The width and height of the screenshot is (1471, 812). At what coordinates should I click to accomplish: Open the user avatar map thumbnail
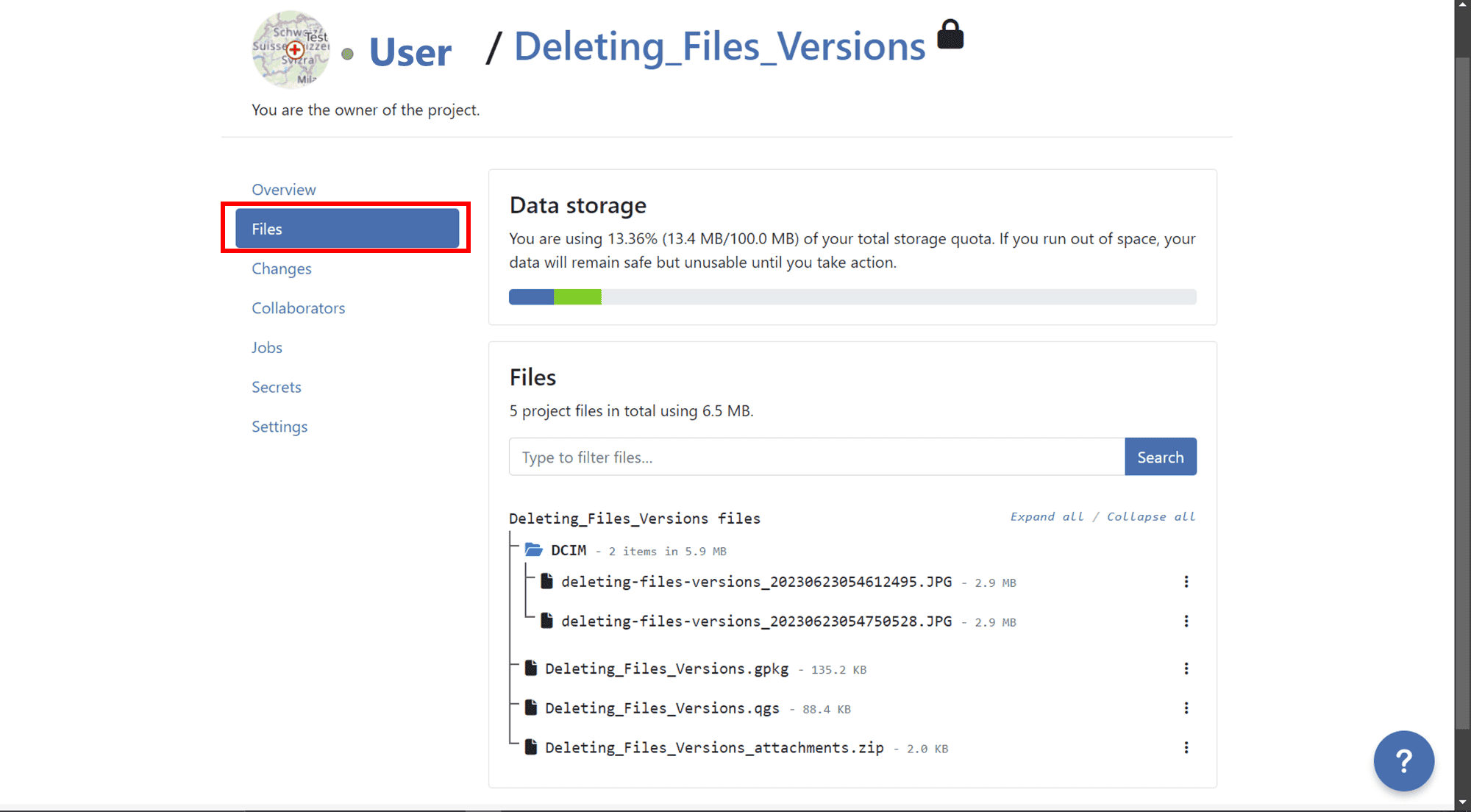[291, 49]
